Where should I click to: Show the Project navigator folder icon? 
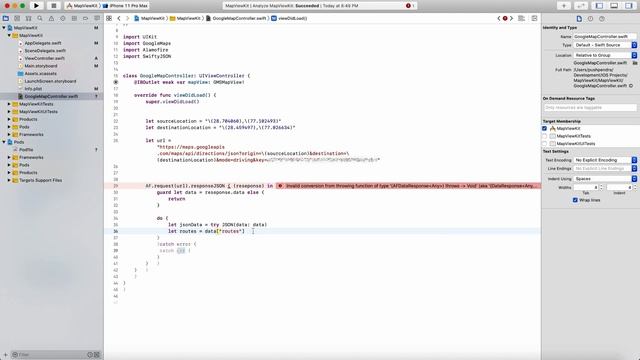tap(6, 18)
